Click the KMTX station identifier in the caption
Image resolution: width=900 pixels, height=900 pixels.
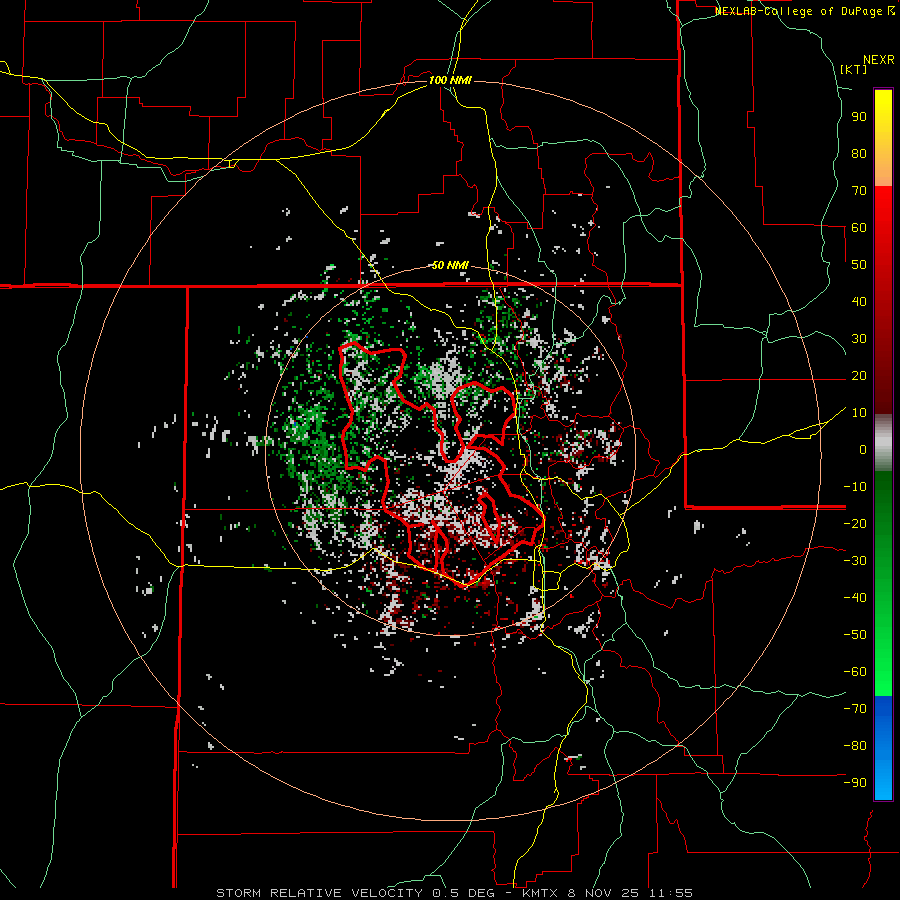tap(543, 893)
